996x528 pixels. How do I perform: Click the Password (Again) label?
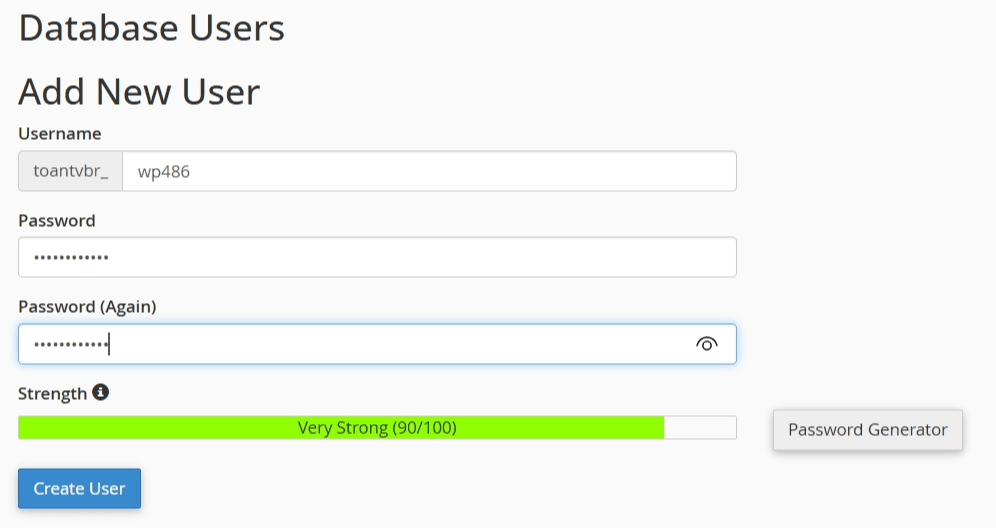[87, 306]
